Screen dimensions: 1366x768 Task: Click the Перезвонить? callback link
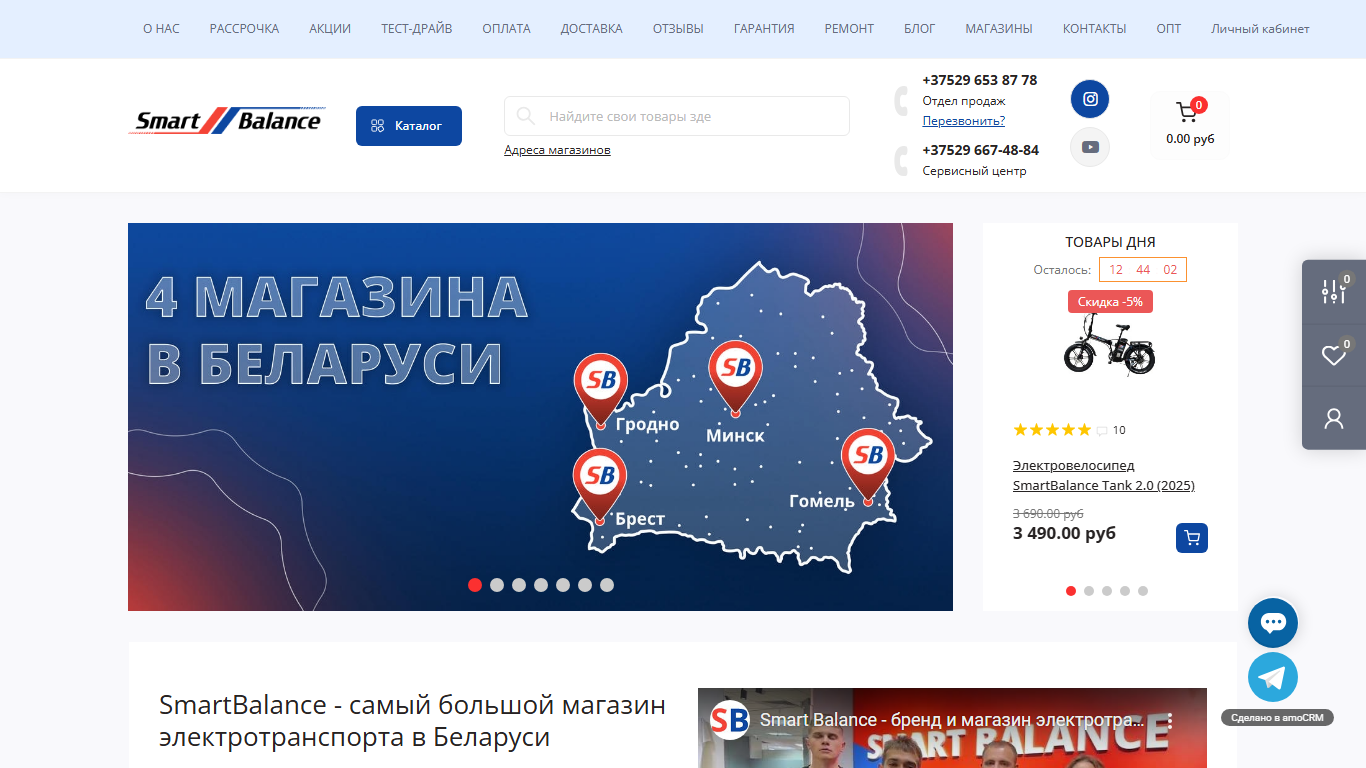coord(964,121)
